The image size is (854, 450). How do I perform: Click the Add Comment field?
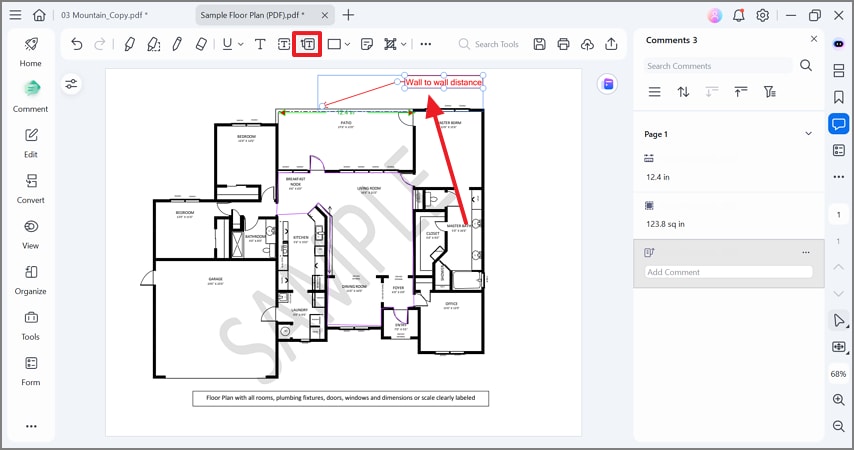728,272
